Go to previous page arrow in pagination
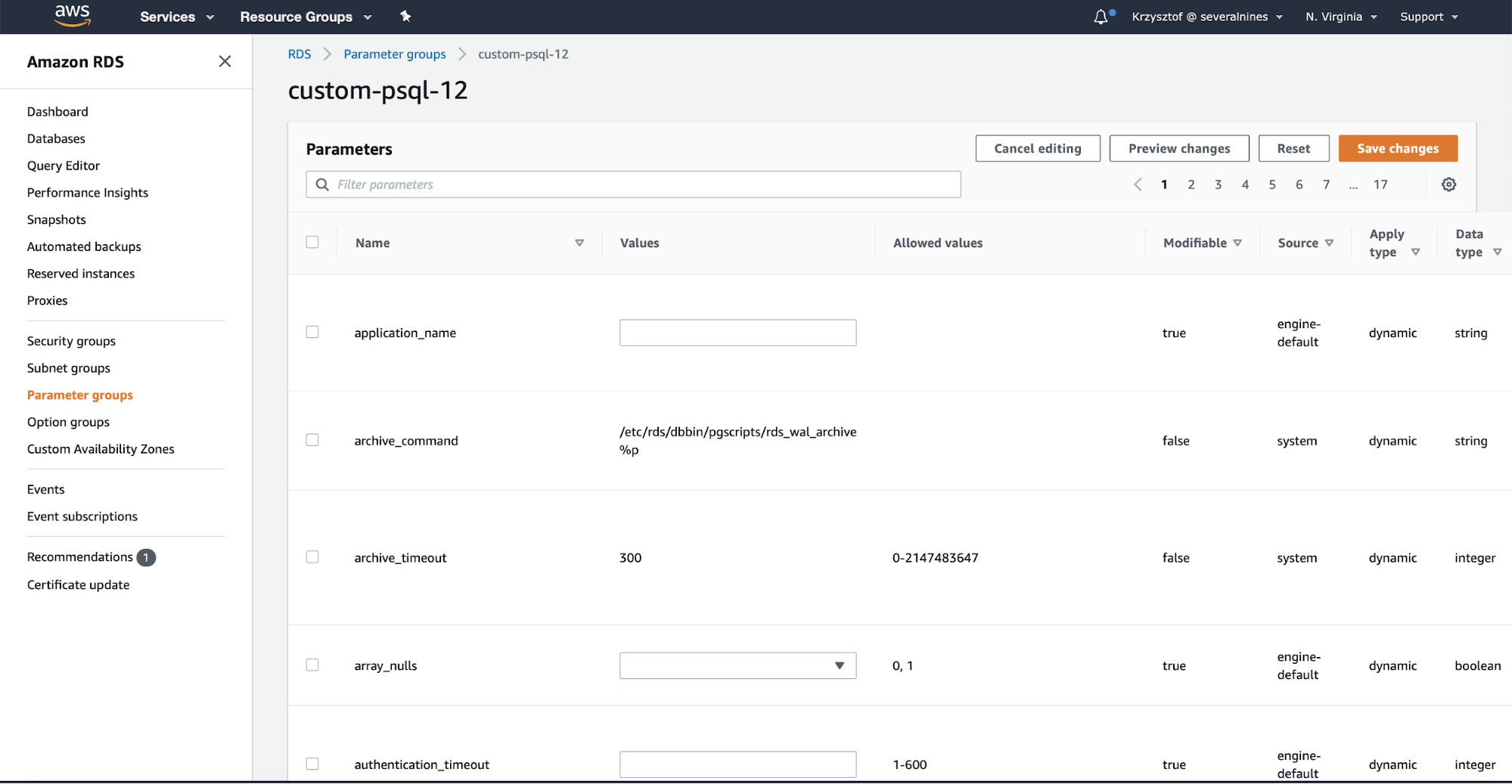Screen dimensions: 1512x784 (x=1138, y=184)
